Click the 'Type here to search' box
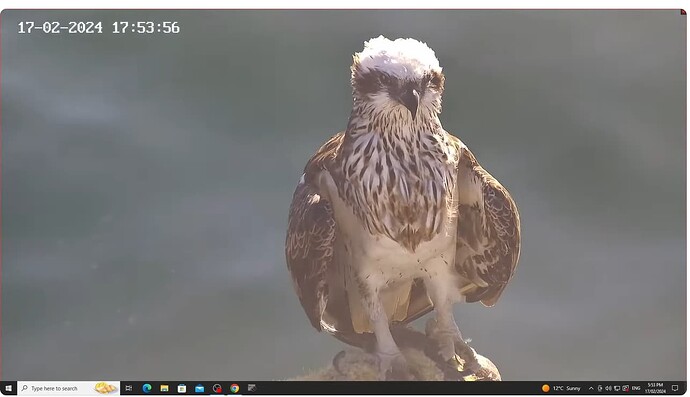Screen dimensions: 690x397 pyautogui.click(x=69, y=388)
